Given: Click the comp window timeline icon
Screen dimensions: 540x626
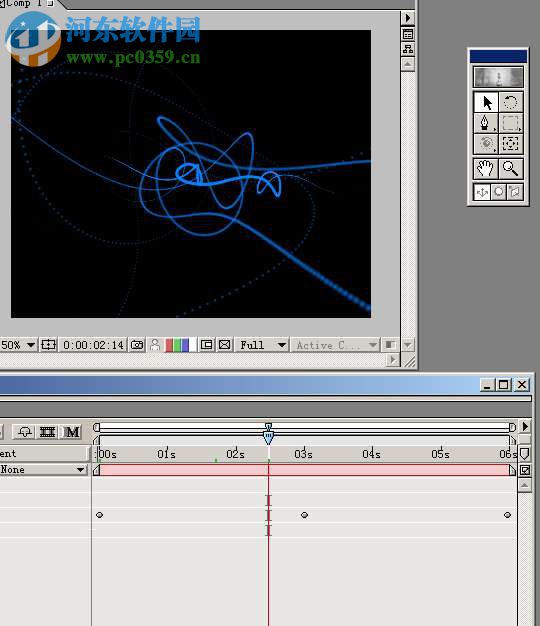Looking at the screenshot, I should pyautogui.click(x=407, y=34).
